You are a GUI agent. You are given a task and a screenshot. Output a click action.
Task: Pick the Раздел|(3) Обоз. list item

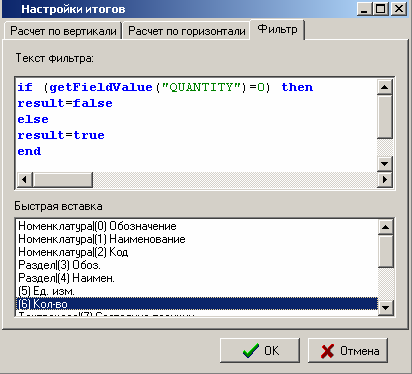(x=197, y=265)
